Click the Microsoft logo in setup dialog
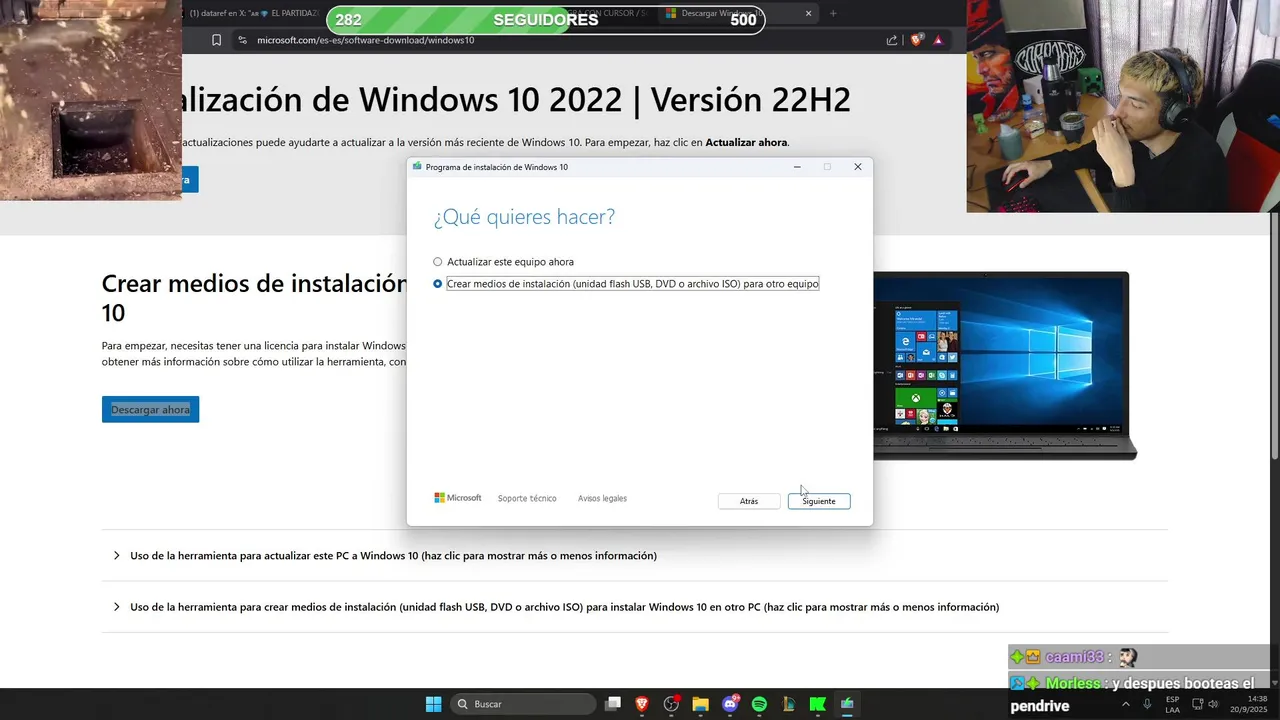 [458, 498]
